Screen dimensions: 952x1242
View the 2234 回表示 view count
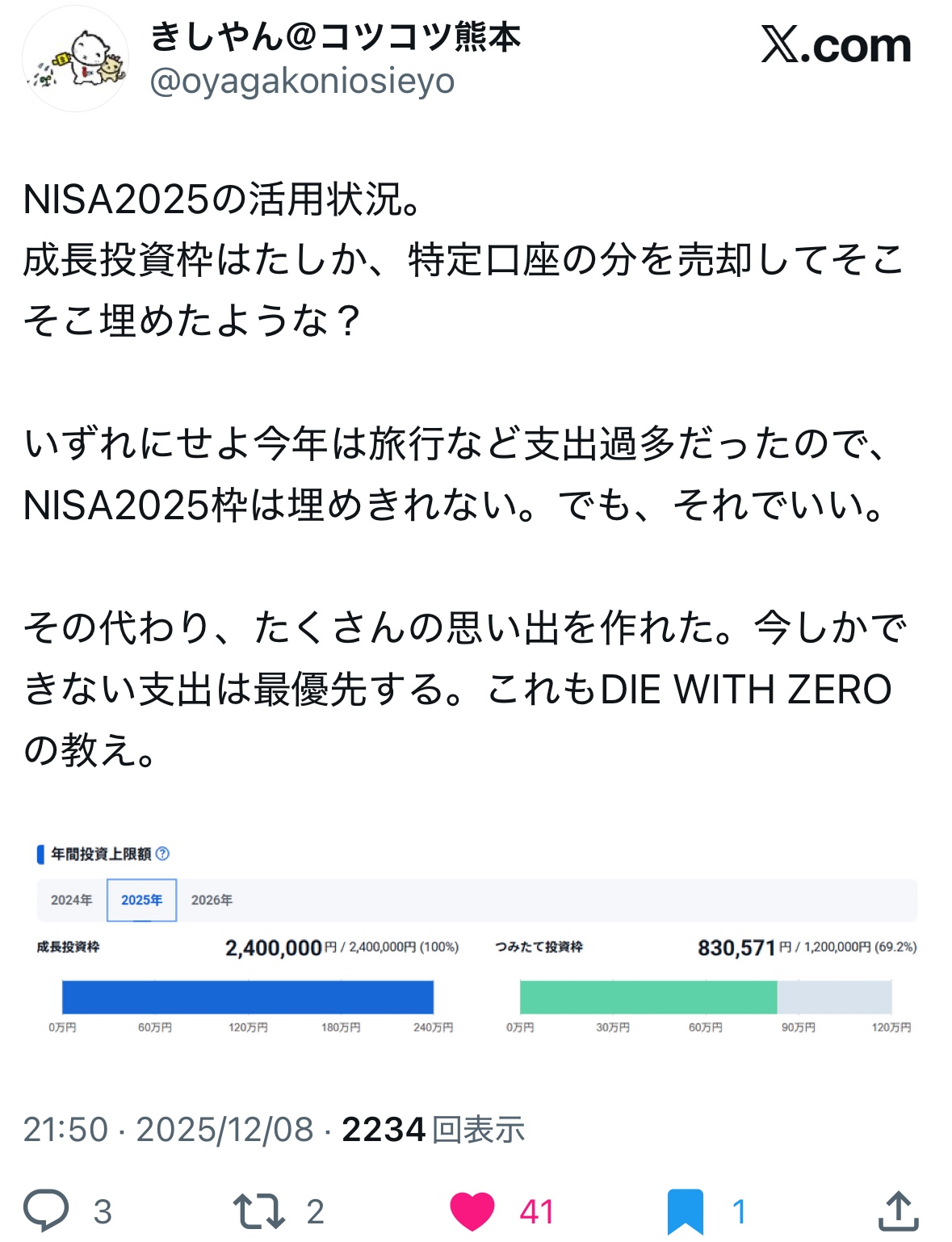click(434, 1129)
